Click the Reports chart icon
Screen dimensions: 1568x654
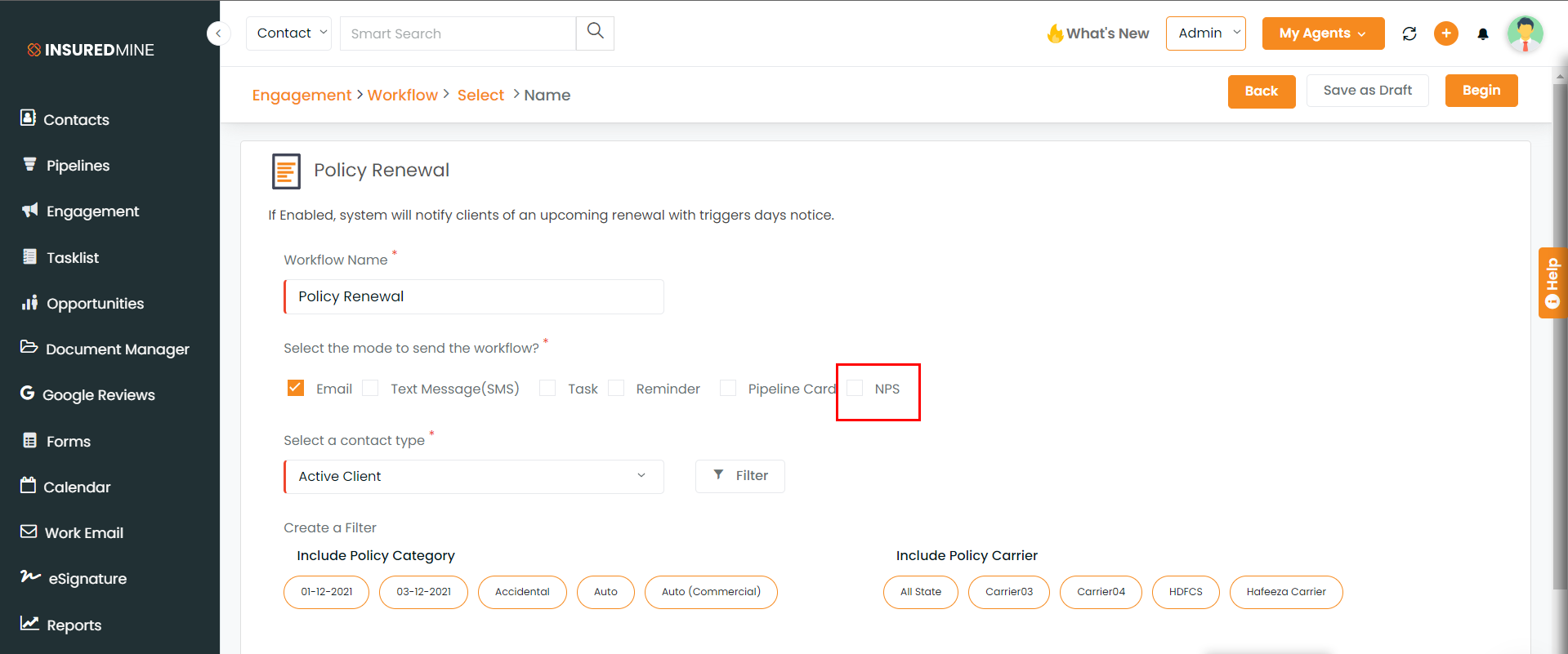pyautogui.click(x=29, y=623)
